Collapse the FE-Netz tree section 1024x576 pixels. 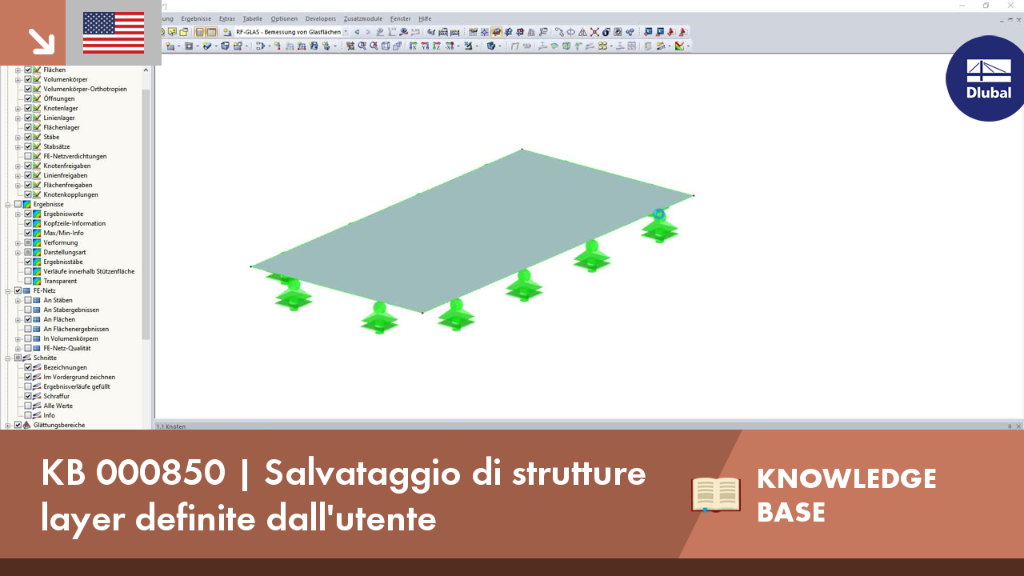click(x=8, y=291)
